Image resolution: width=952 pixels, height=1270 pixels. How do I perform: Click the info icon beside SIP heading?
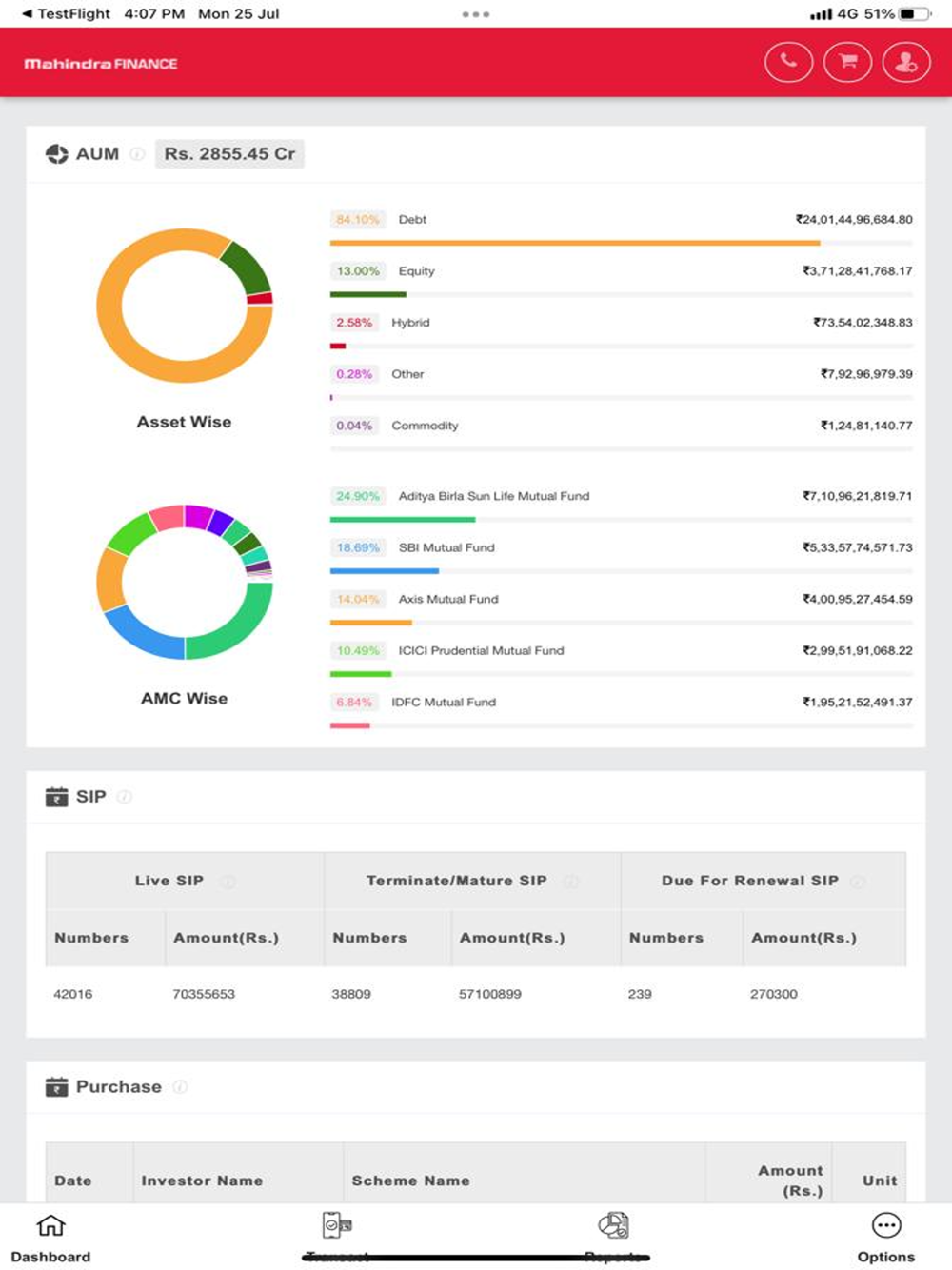125,797
